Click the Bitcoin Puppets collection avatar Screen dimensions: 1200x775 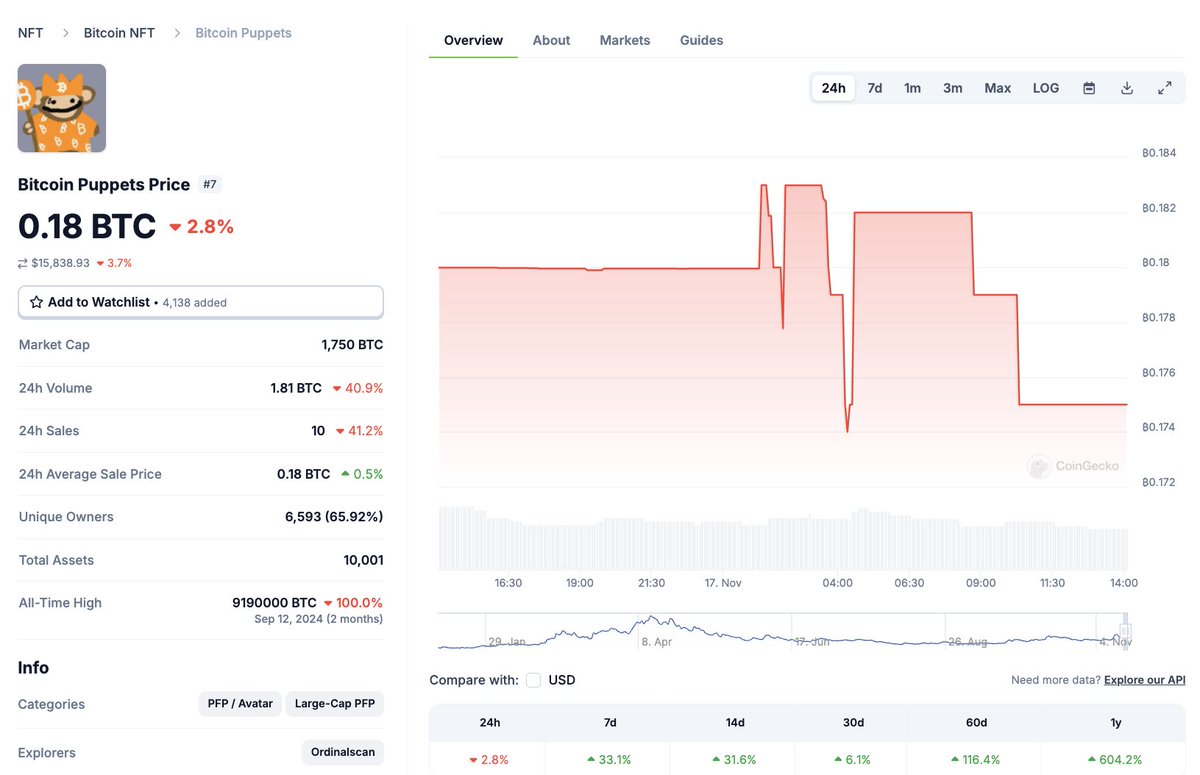click(x=62, y=108)
